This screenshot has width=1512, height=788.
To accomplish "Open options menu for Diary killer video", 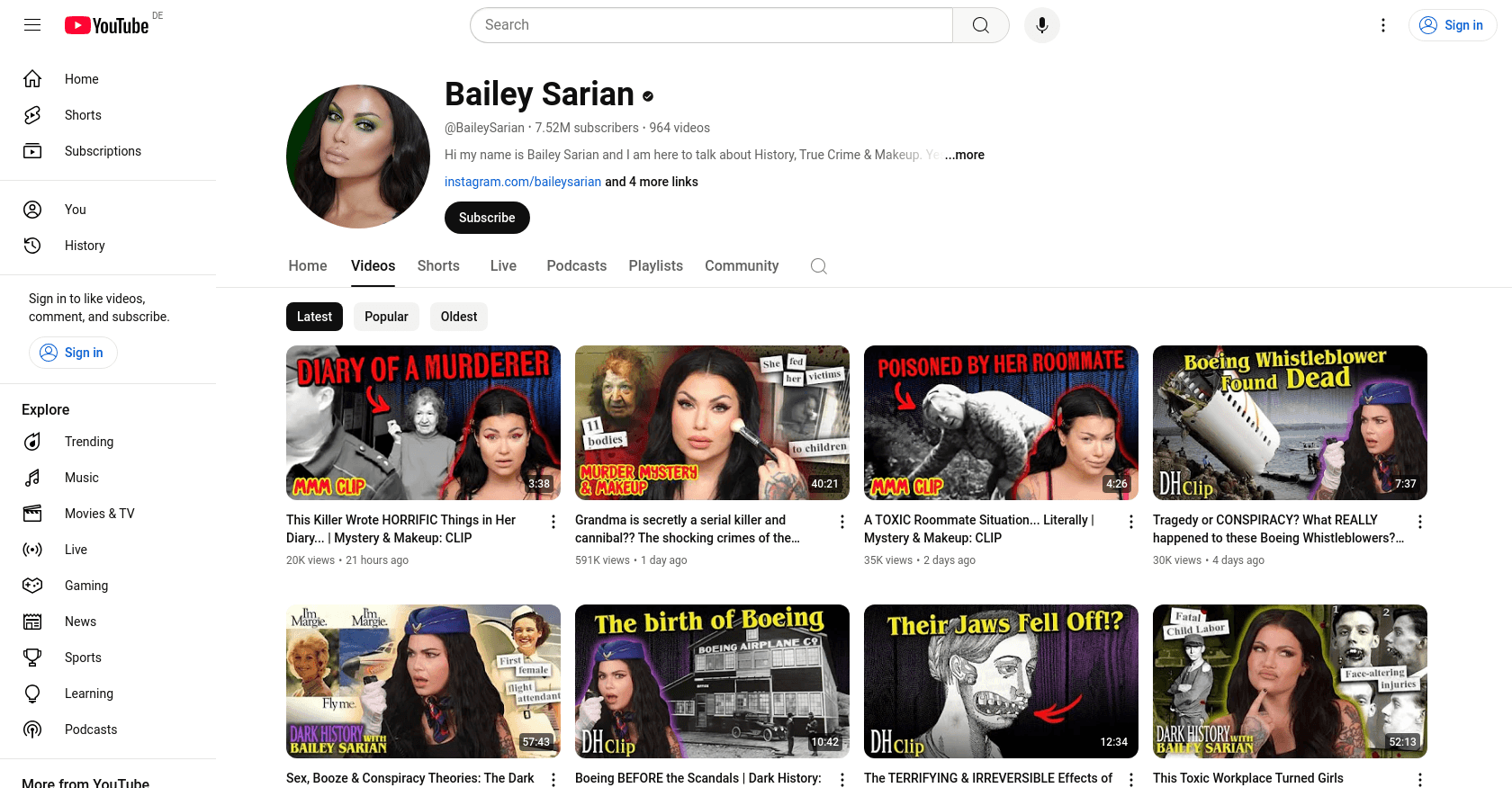I will 553,522.
